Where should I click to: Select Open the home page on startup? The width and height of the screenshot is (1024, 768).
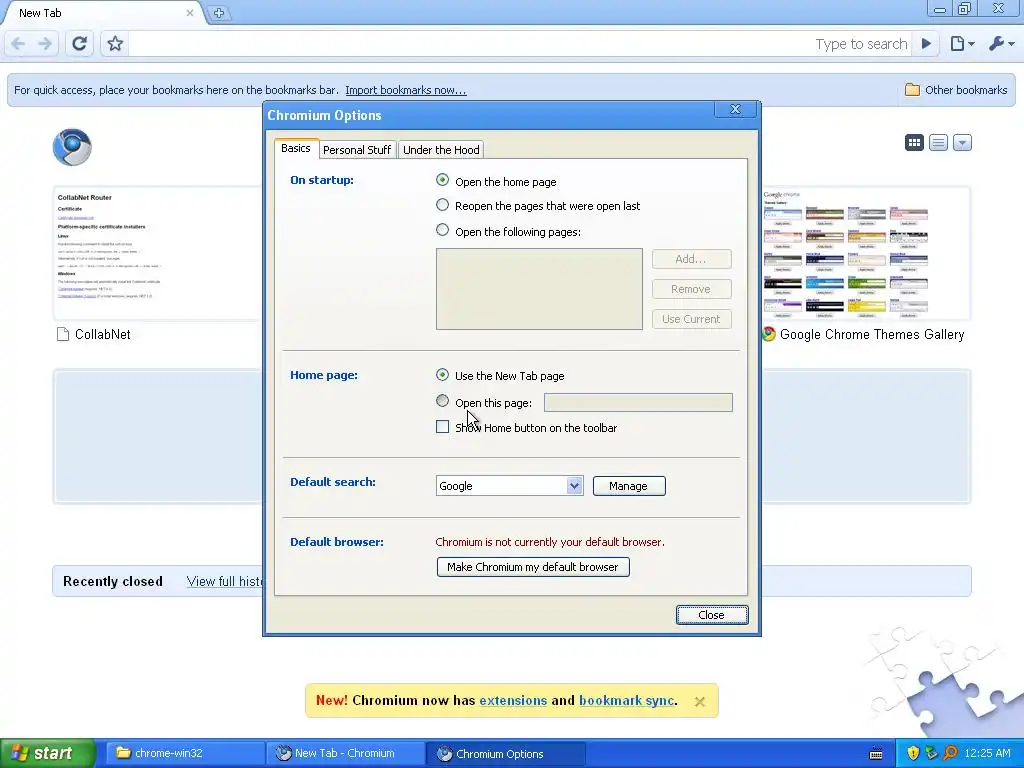pos(442,180)
